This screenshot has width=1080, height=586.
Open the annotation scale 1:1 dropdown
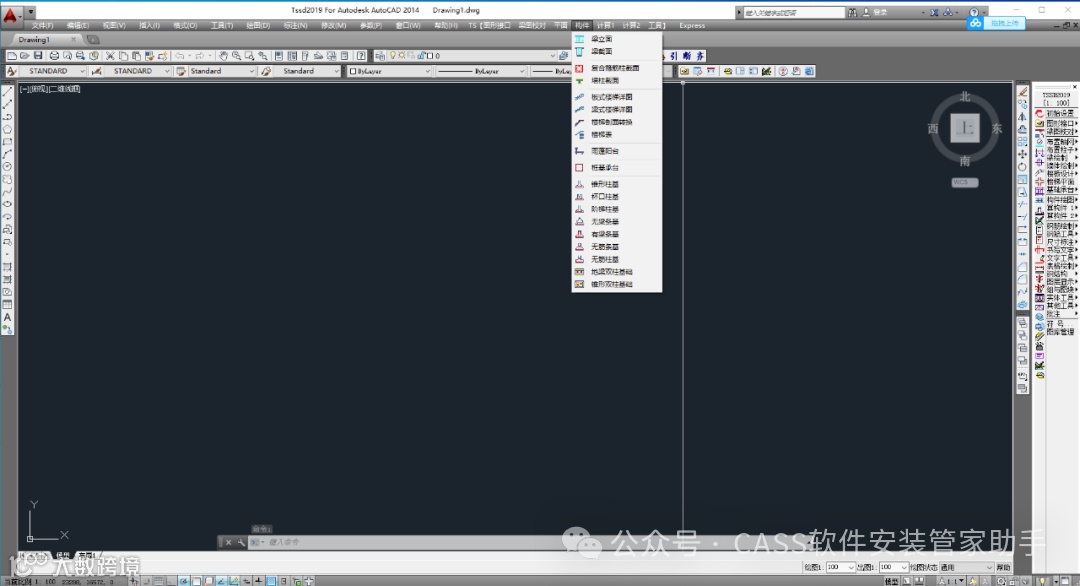tap(953, 581)
